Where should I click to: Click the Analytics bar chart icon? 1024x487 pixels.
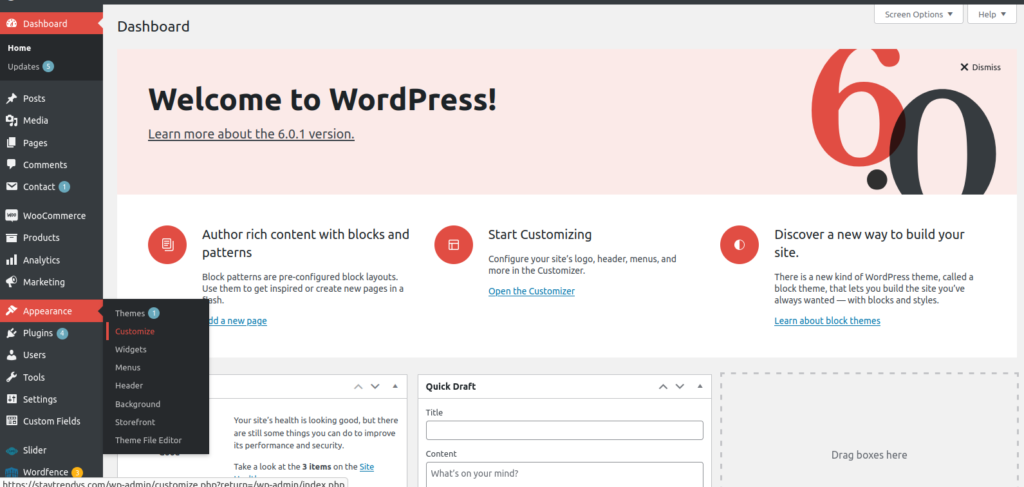tap(11, 260)
